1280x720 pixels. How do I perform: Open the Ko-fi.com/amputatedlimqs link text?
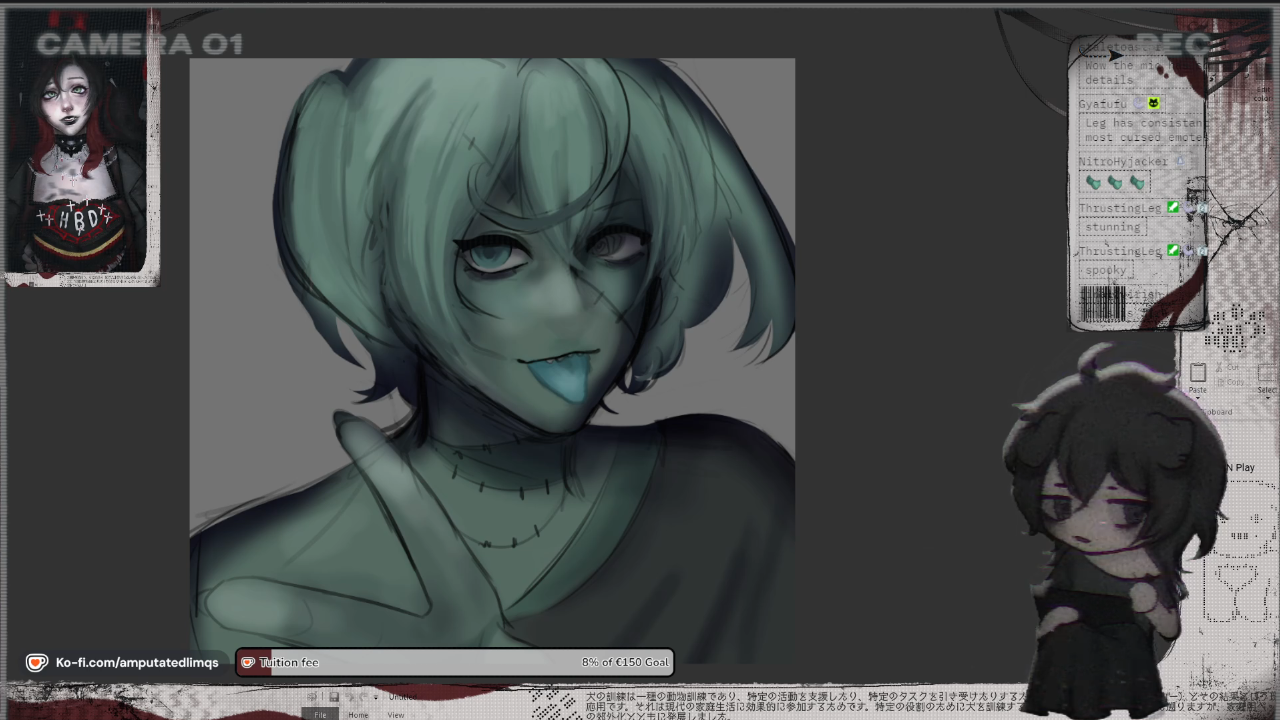(137, 662)
